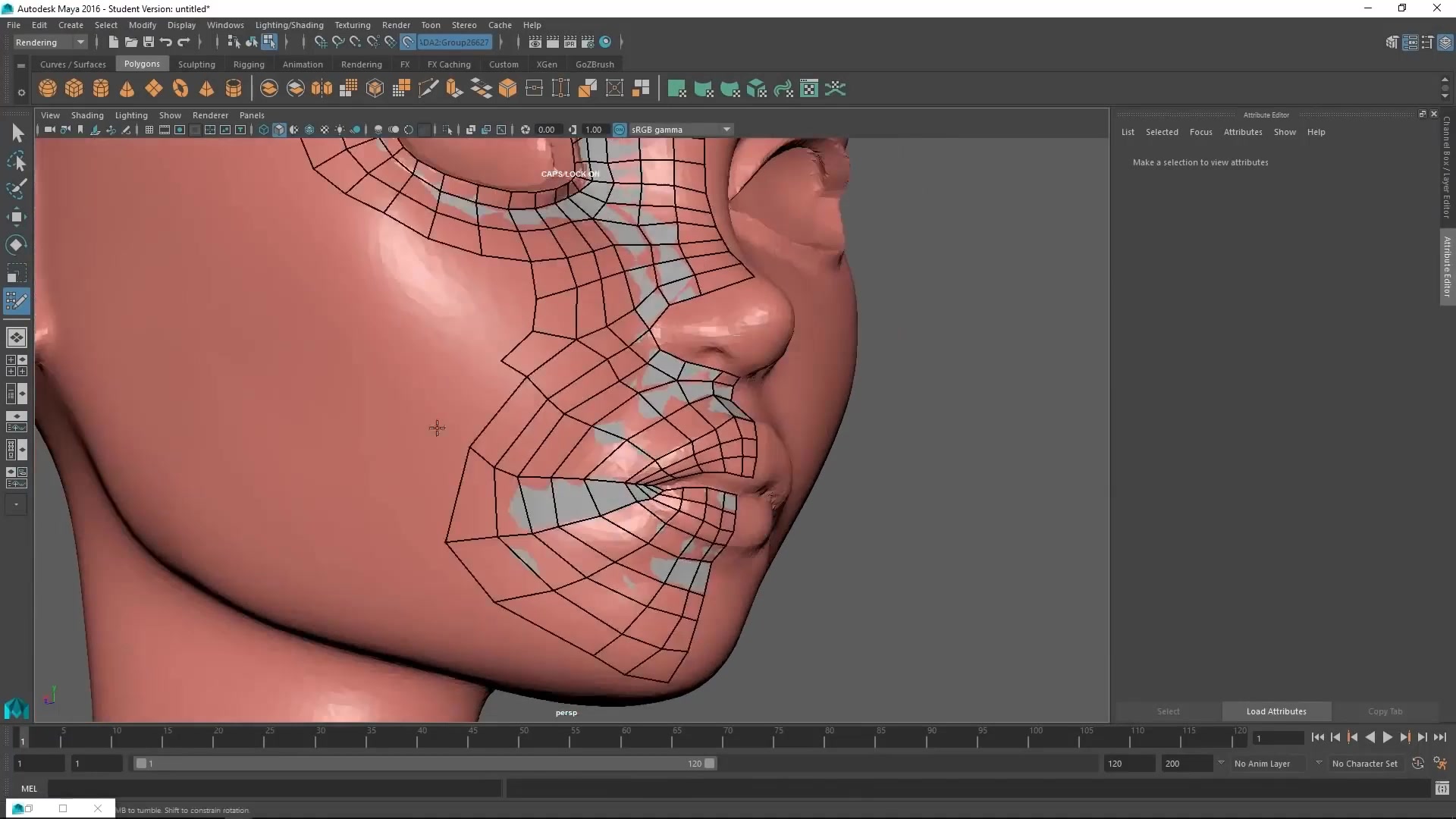Image resolution: width=1456 pixels, height=819 pixels.
Task: Click the play forwards button
Action: (x=1387, y=737)
